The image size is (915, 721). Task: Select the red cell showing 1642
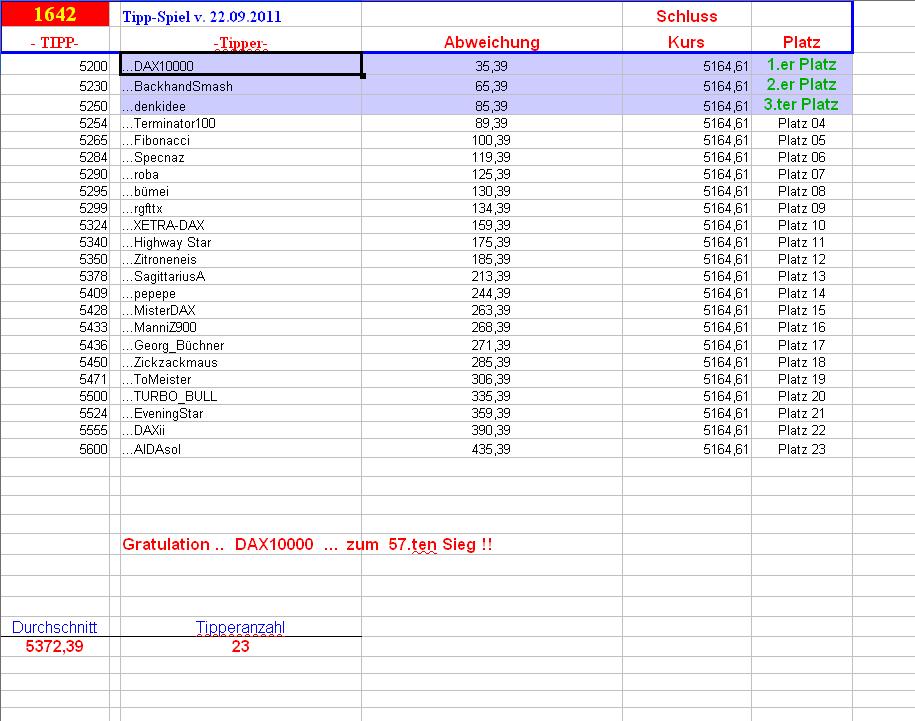point(55,14)
